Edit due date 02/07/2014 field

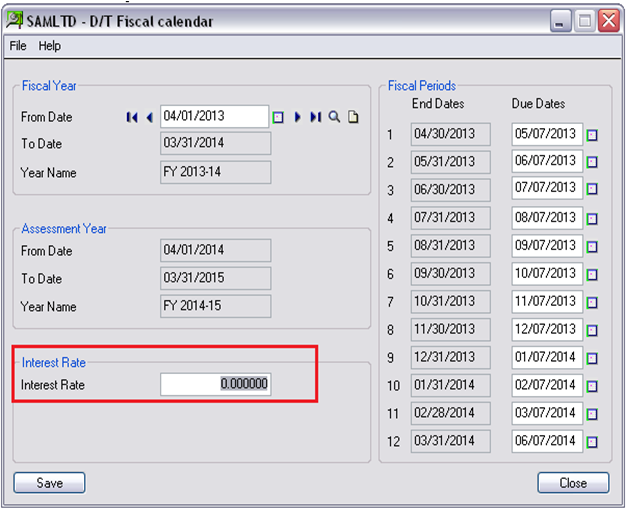[547, 385]
